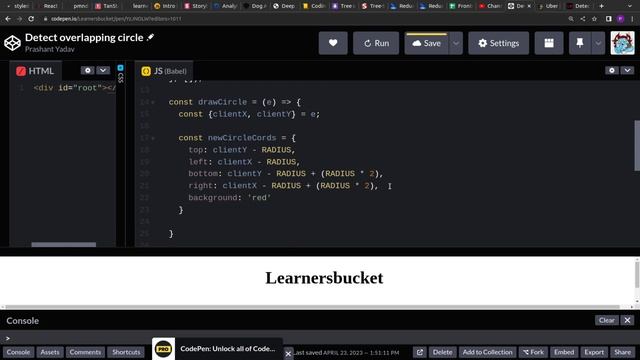Toggle browser side panel icon
This screenshot has width=640, height=360.
coord(609,19)
